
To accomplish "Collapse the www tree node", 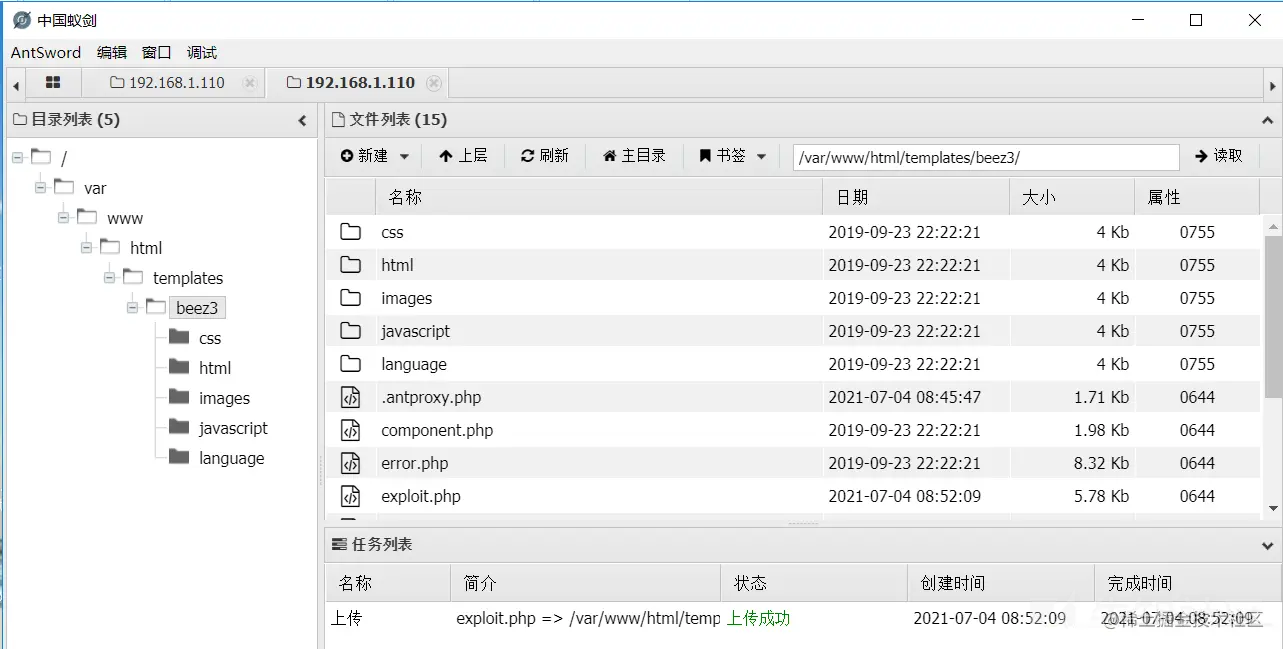I will tap(63, 217).
